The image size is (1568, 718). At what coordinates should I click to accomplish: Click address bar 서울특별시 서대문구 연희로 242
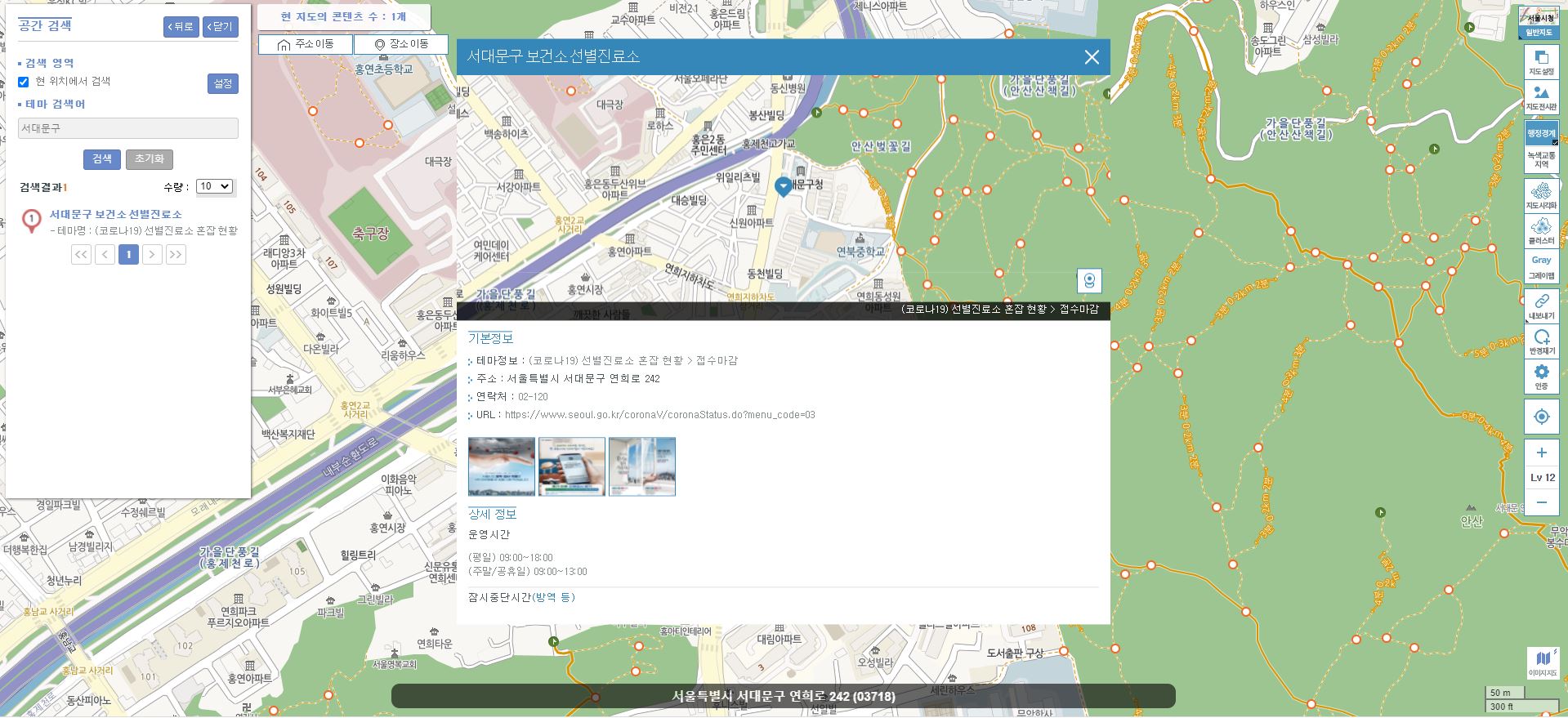783,696
